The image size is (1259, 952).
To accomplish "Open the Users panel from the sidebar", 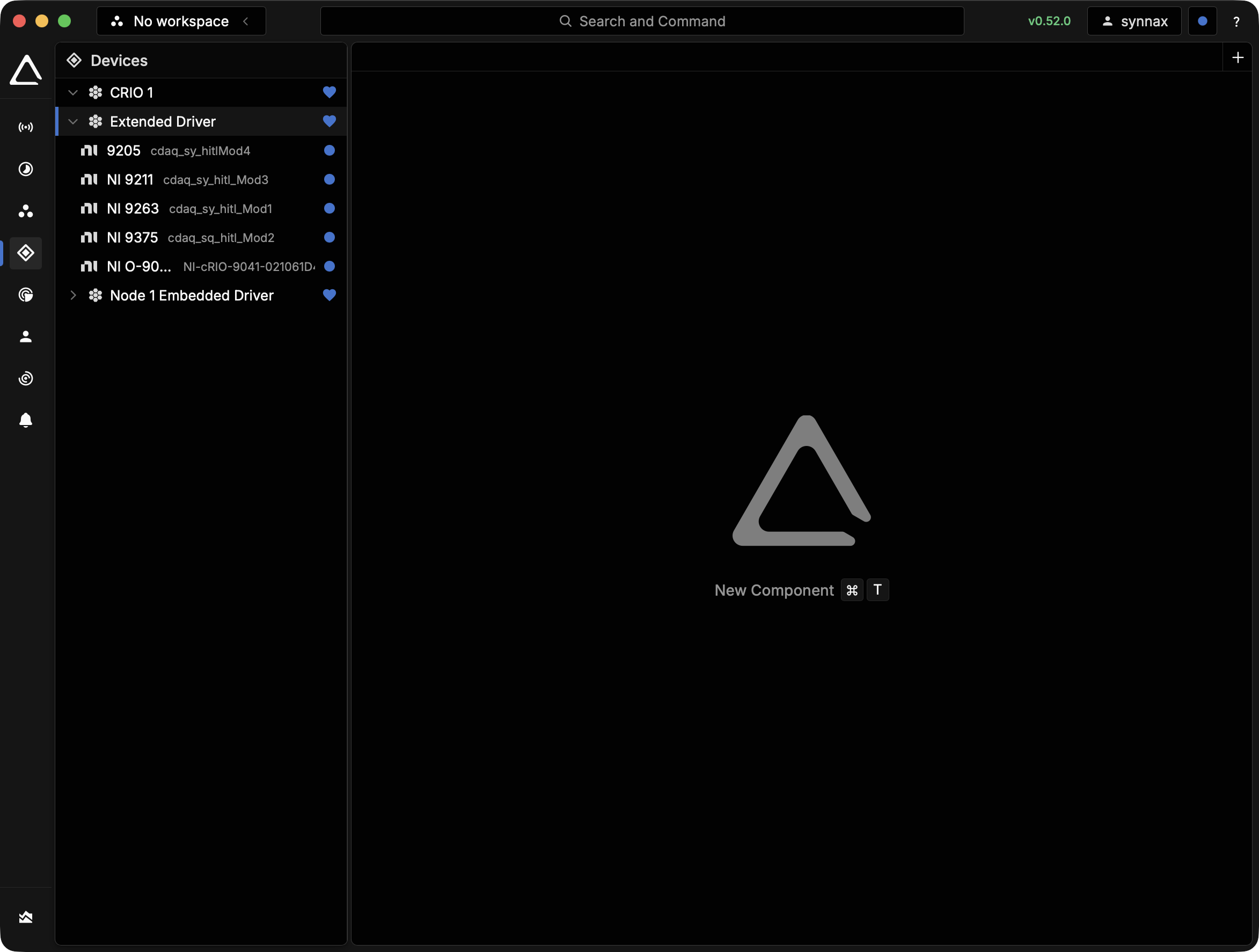I will [26, 336].
